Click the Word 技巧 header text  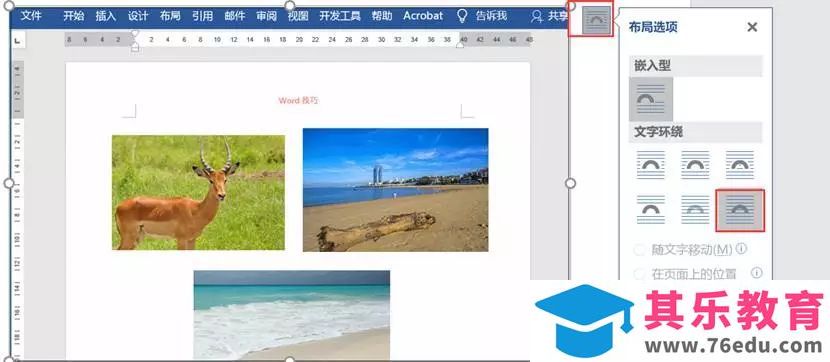(299, 101)
